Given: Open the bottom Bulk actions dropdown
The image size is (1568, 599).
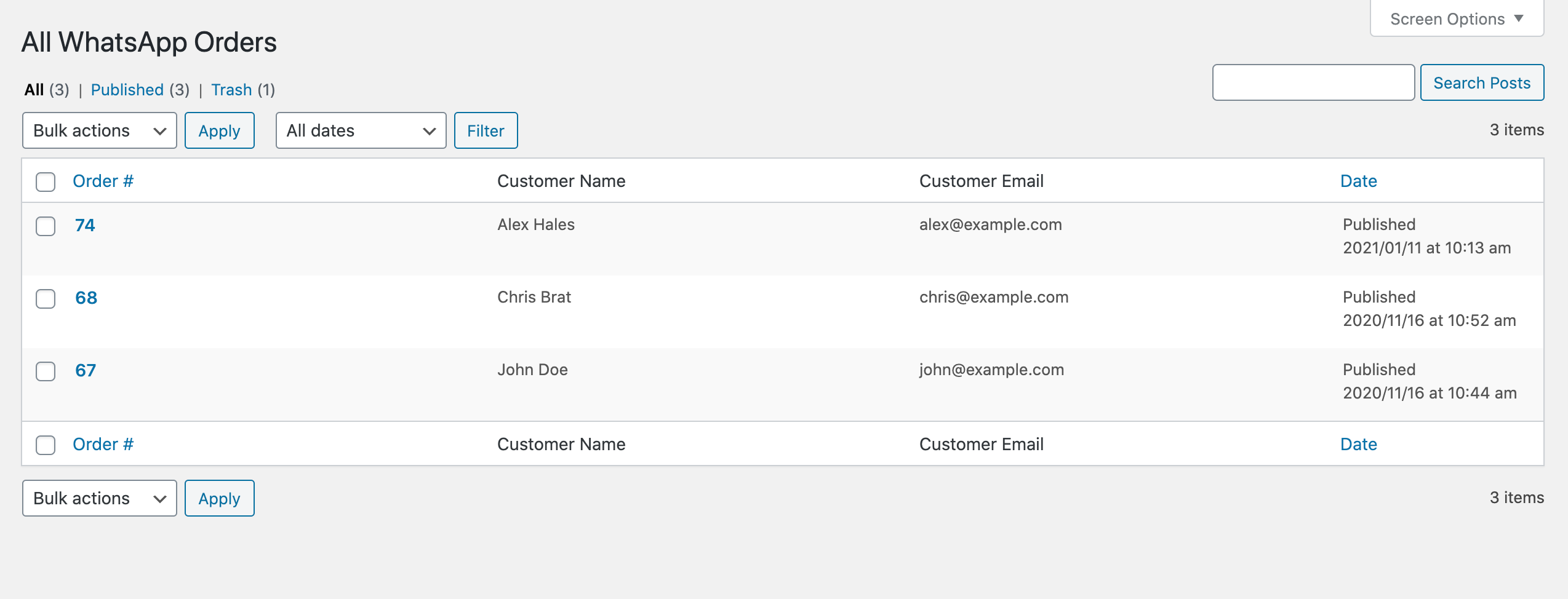Looking at the screenshot, I should [x=98, y=498].
